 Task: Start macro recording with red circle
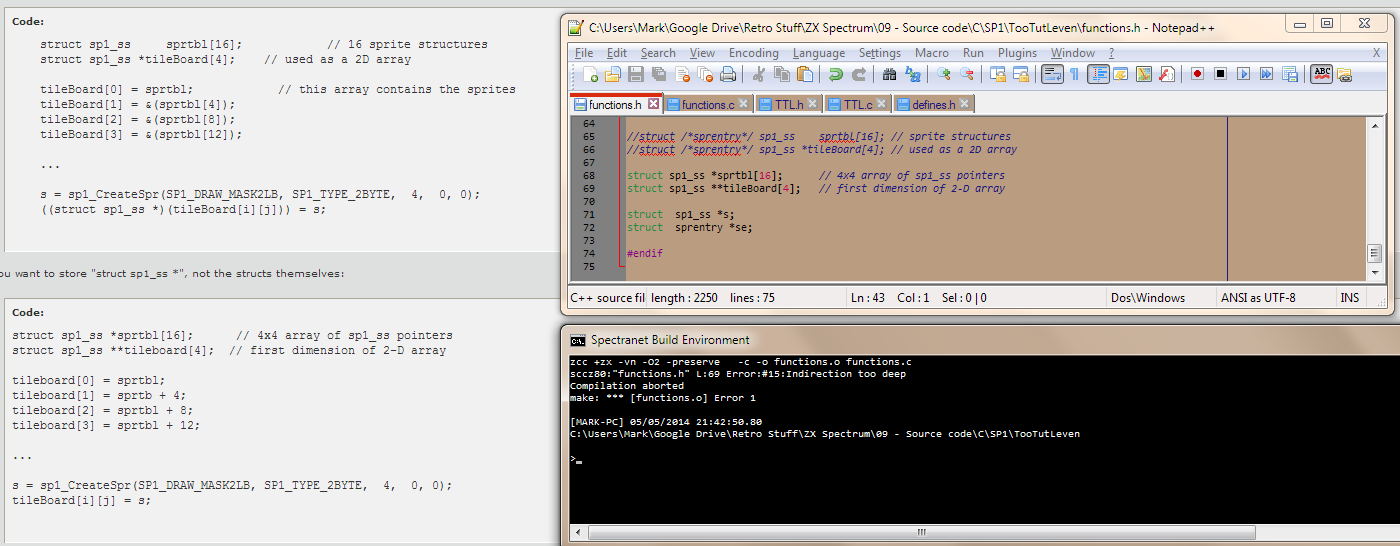click(1197, 74)
